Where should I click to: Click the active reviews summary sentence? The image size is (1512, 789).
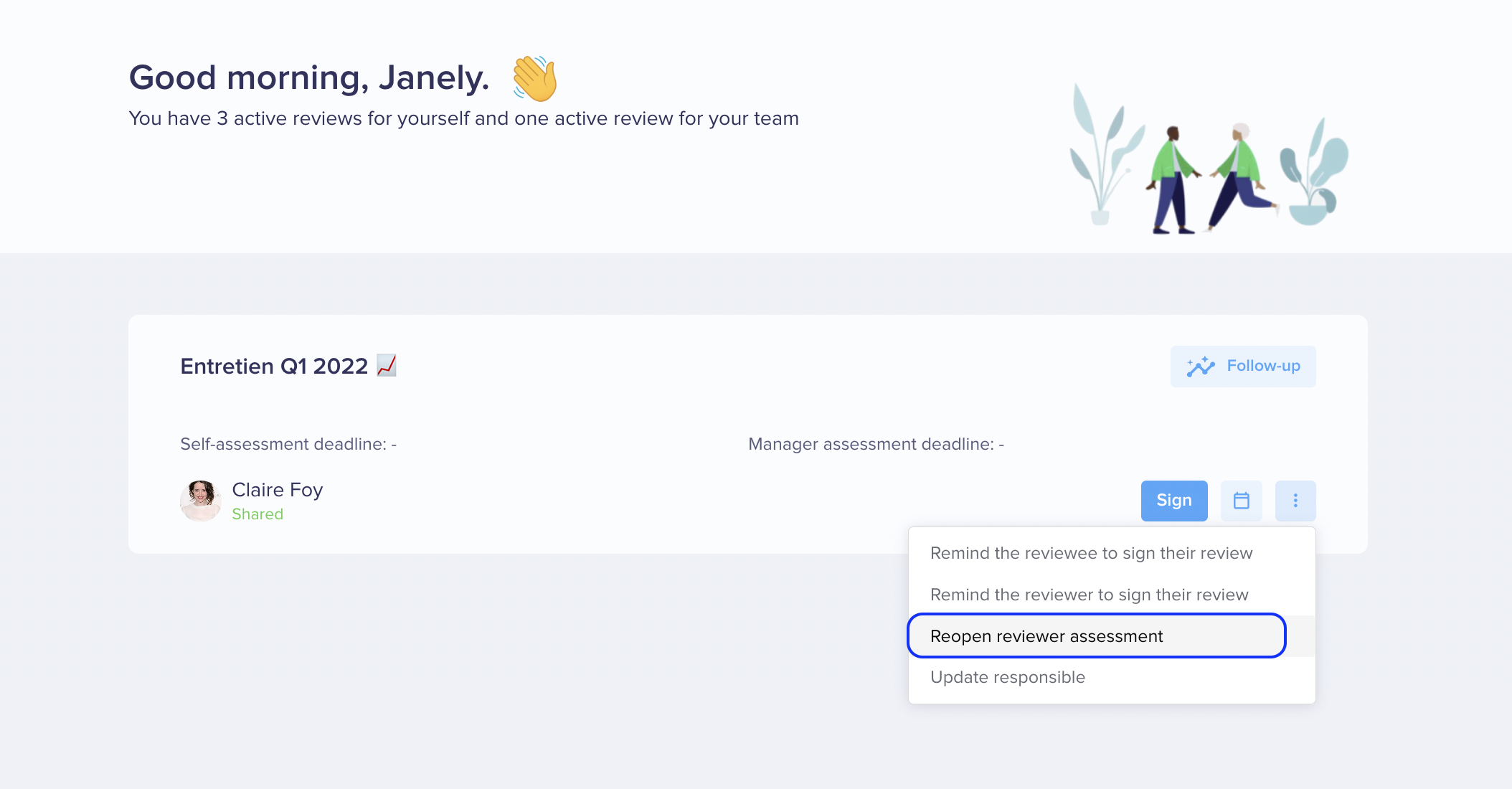pyautogui.click(x=463, y=118)
